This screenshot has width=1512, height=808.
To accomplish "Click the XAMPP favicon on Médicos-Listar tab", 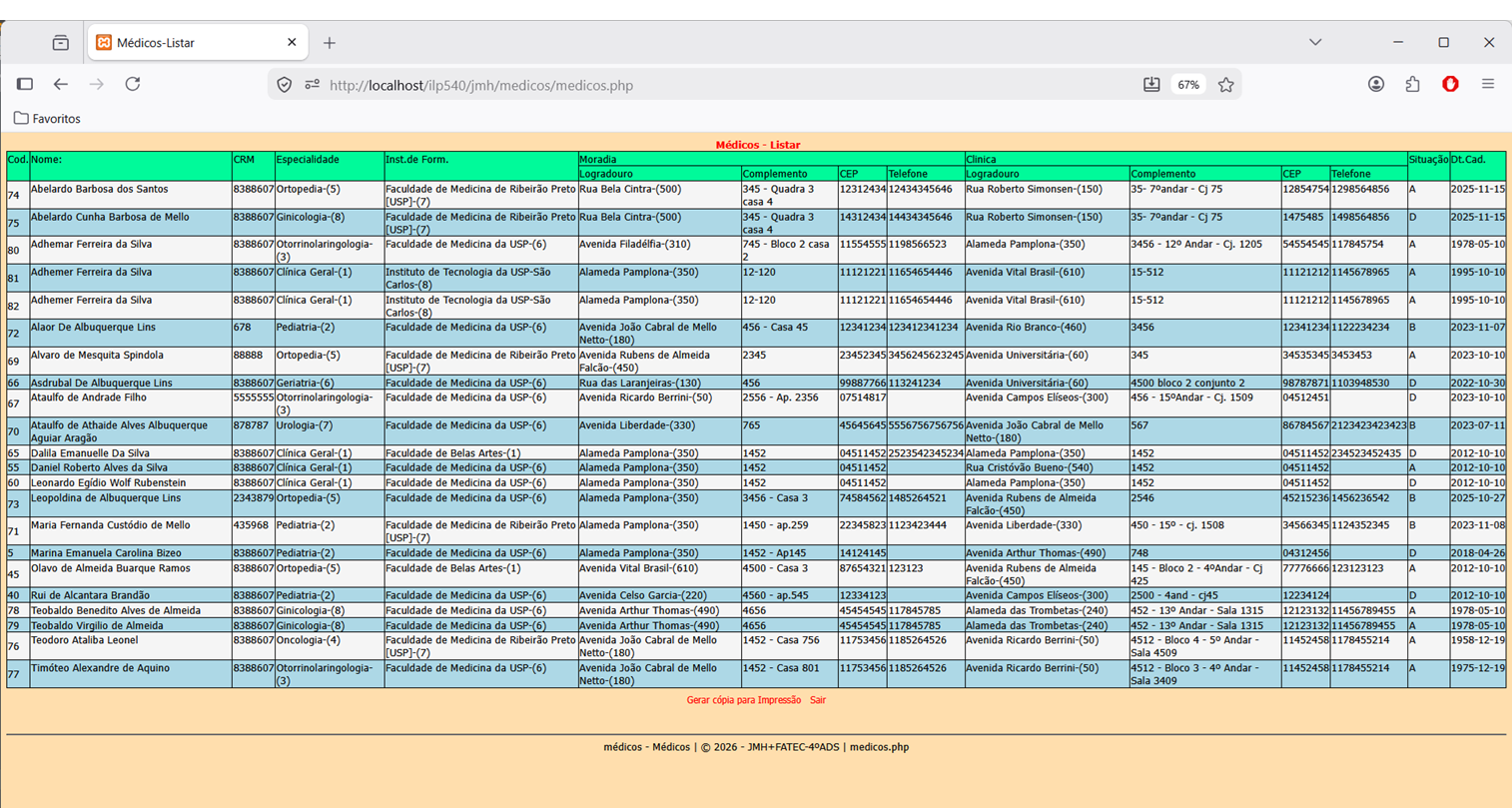I will click(x=104, y=43).
